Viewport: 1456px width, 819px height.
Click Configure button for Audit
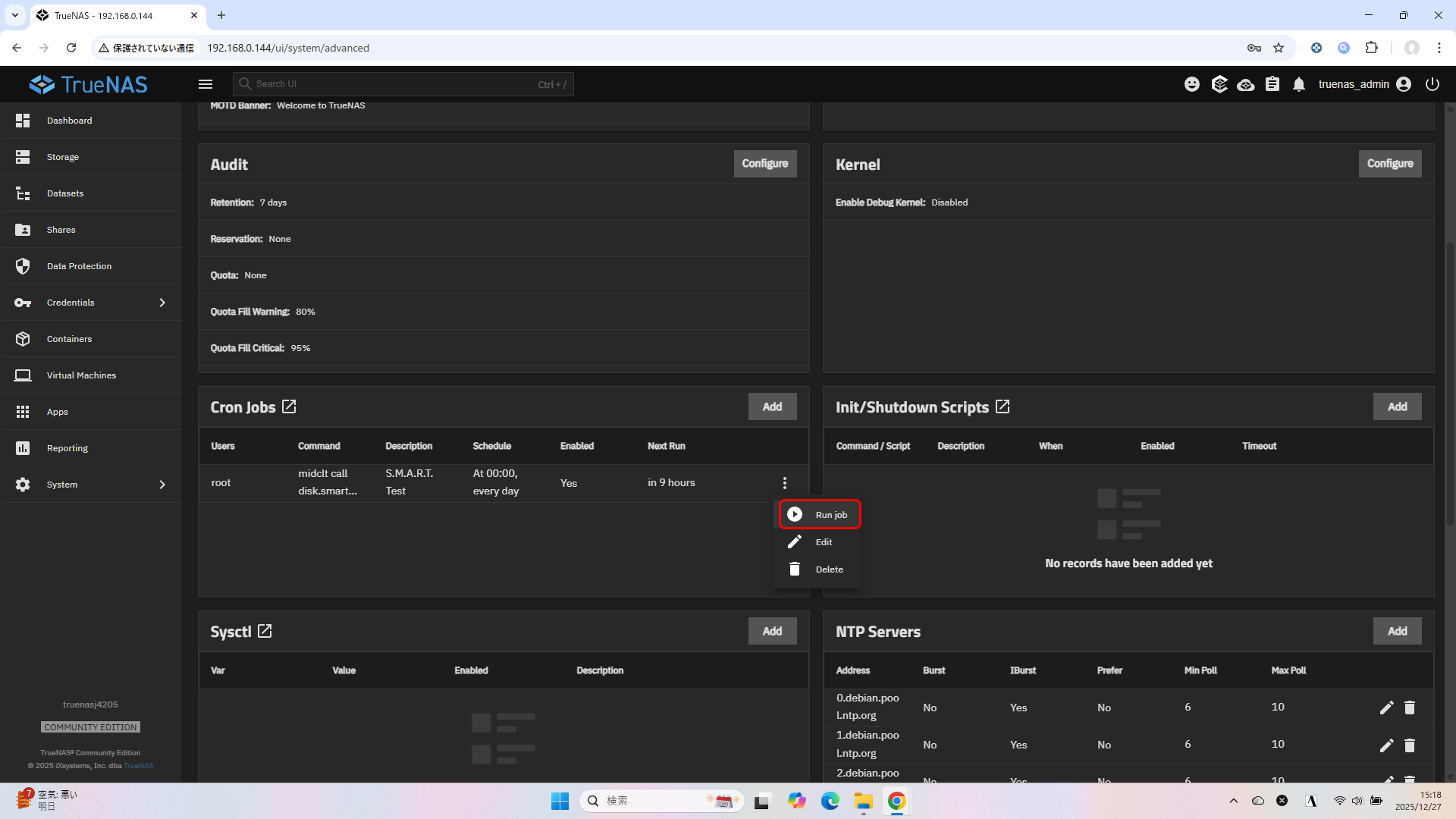click(x=764, y=164)
